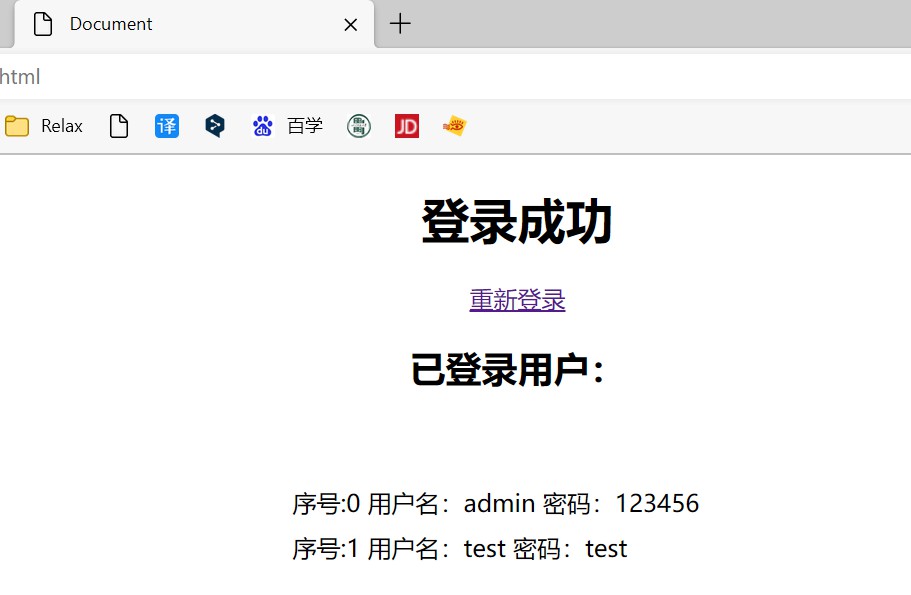The height and width of the screenshot is (595, 911).
Task: Click the 已登录用户 subheading
Action: click(508, 371)
